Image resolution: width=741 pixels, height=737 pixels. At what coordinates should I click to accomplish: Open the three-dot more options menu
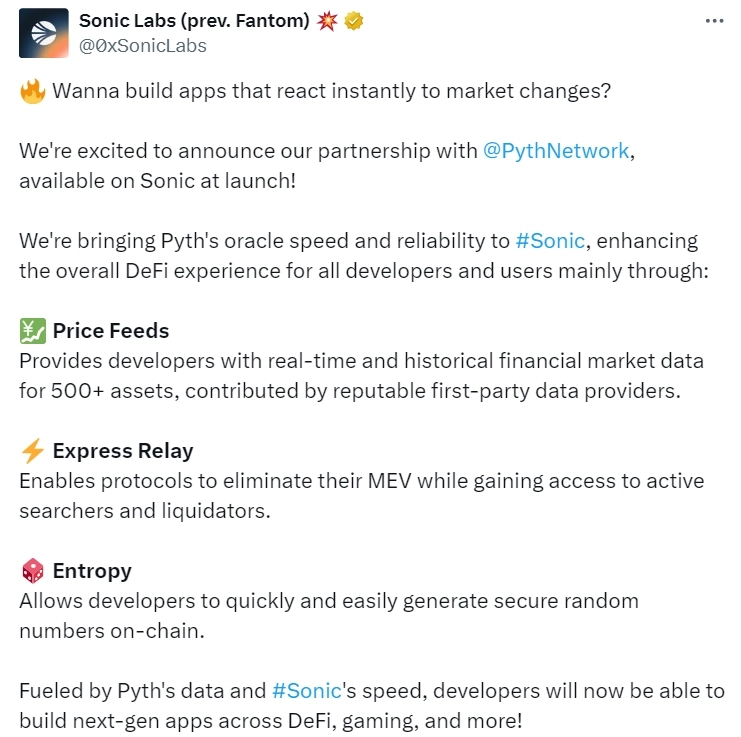point(714,21)
